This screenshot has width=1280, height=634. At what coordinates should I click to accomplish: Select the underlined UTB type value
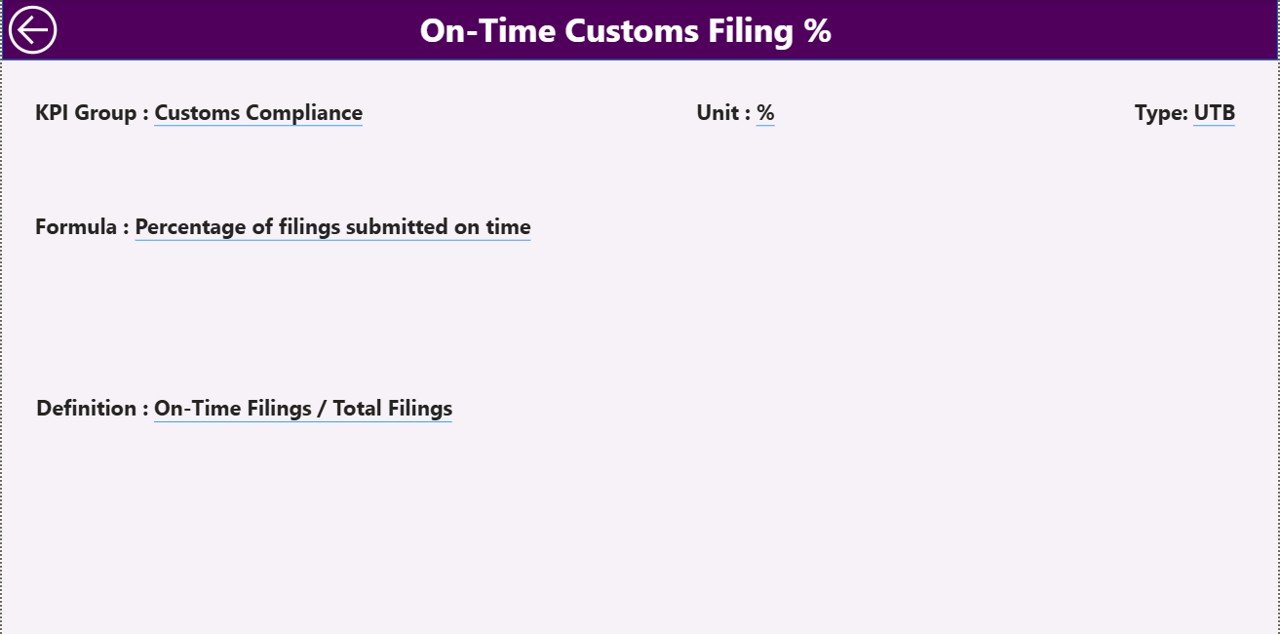click(1214, 113)
